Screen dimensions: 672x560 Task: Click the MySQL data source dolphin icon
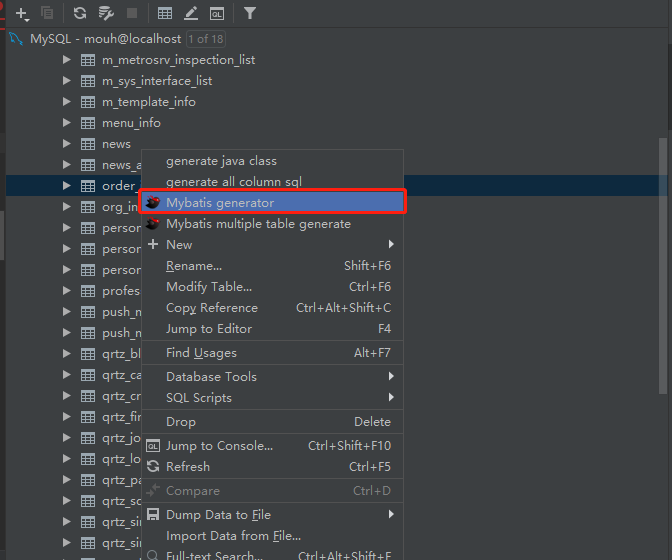(x=16, y=39)
